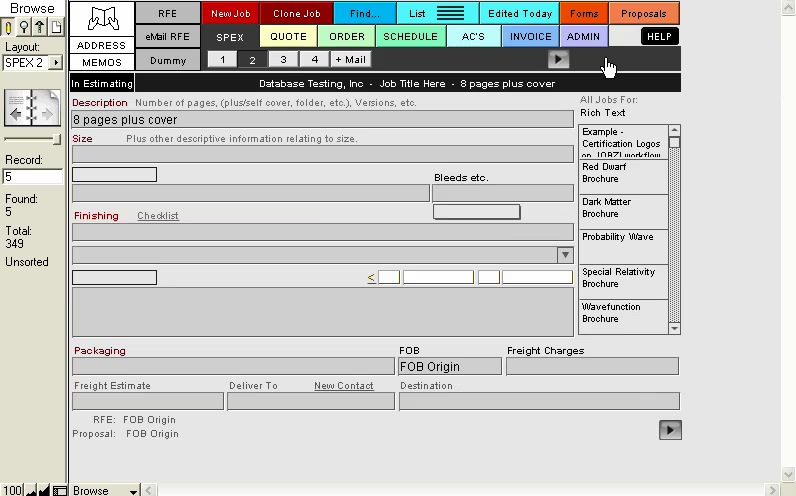Click the Description field
Image resolution: width=796 pixels, height=496 pixels.
[x=323, y=120]
